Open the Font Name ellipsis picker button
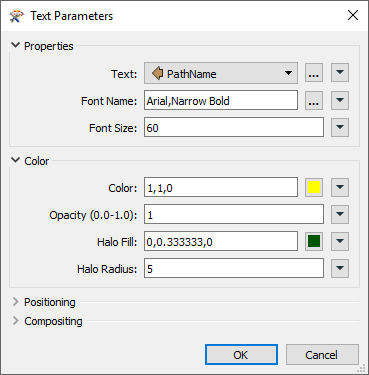Viewport: 369px width, 375px height. tap(314, 100)
